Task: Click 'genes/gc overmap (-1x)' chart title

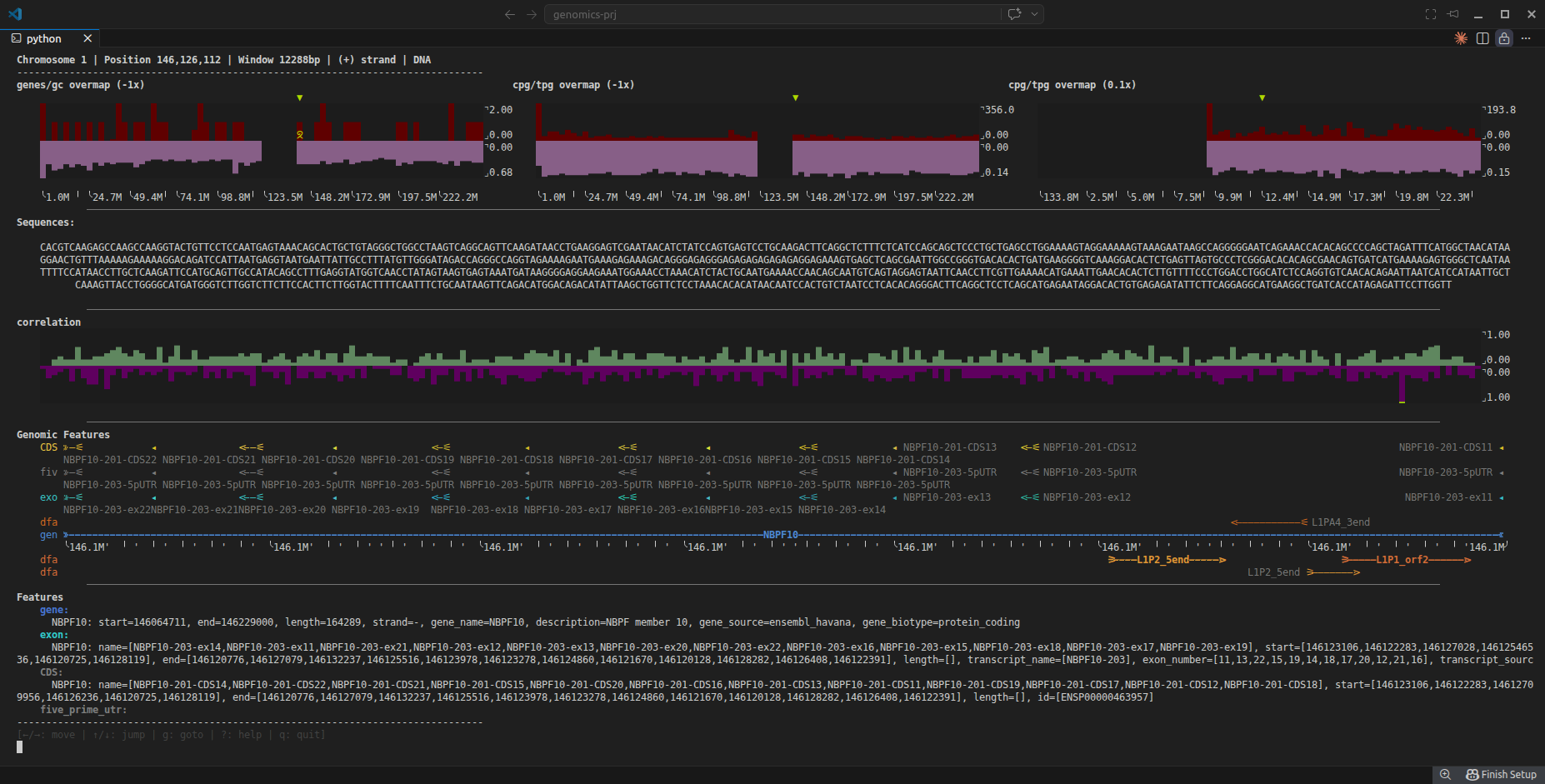Action: pos(81,85)
